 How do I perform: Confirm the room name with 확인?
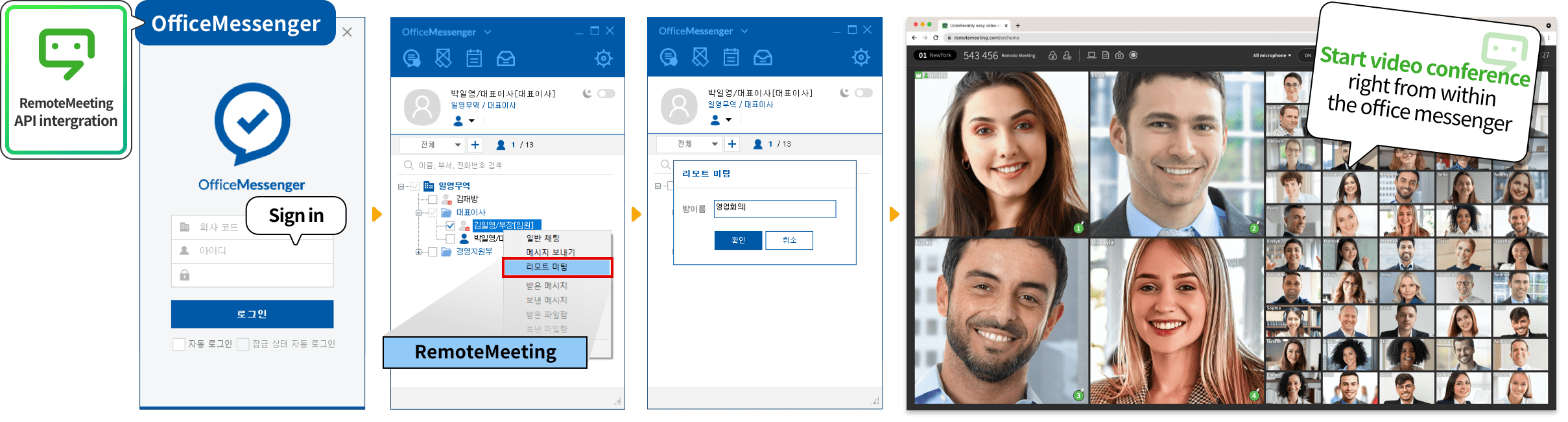coord(738,240)
